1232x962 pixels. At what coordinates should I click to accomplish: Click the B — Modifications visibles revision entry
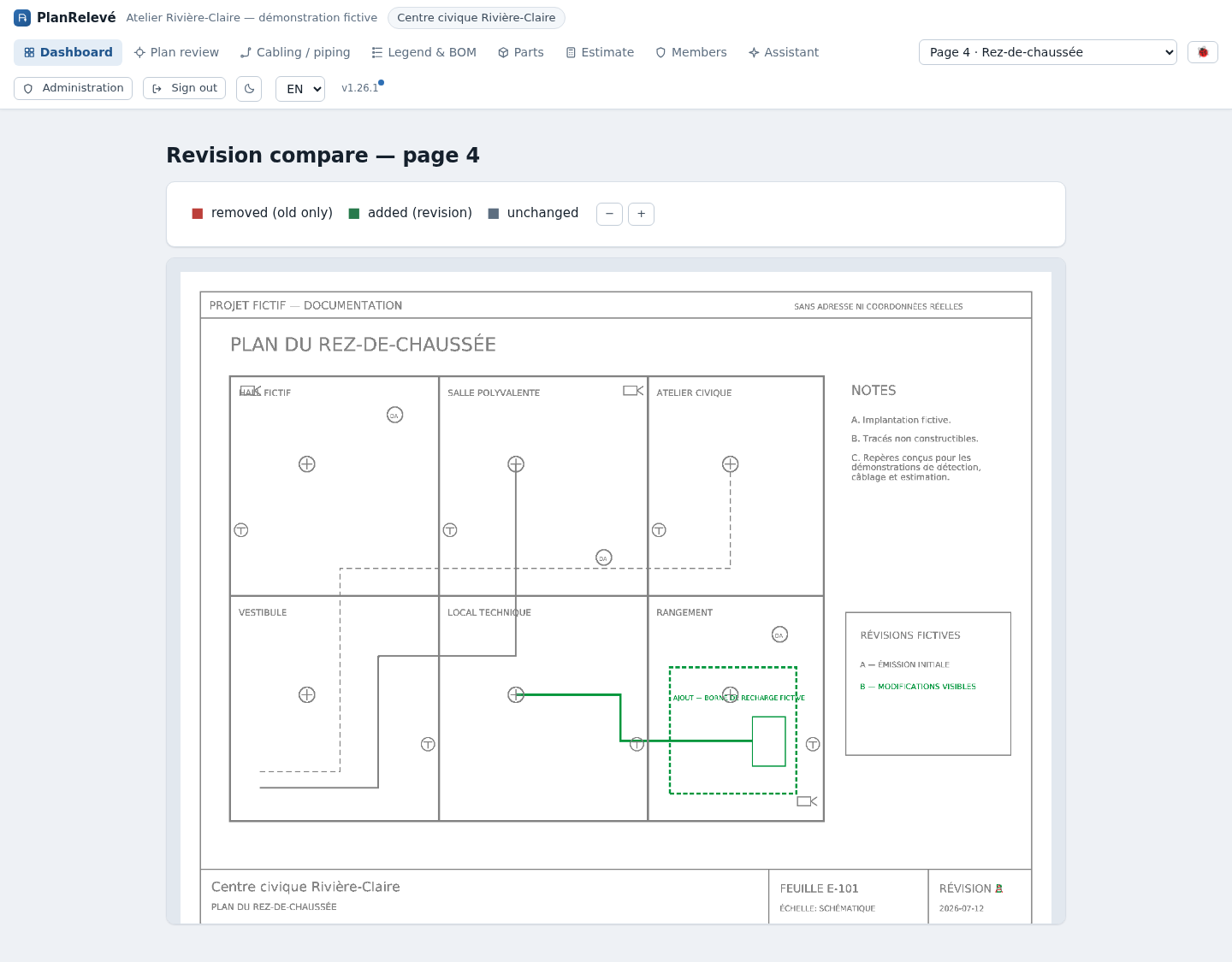[x=918, y=687]
